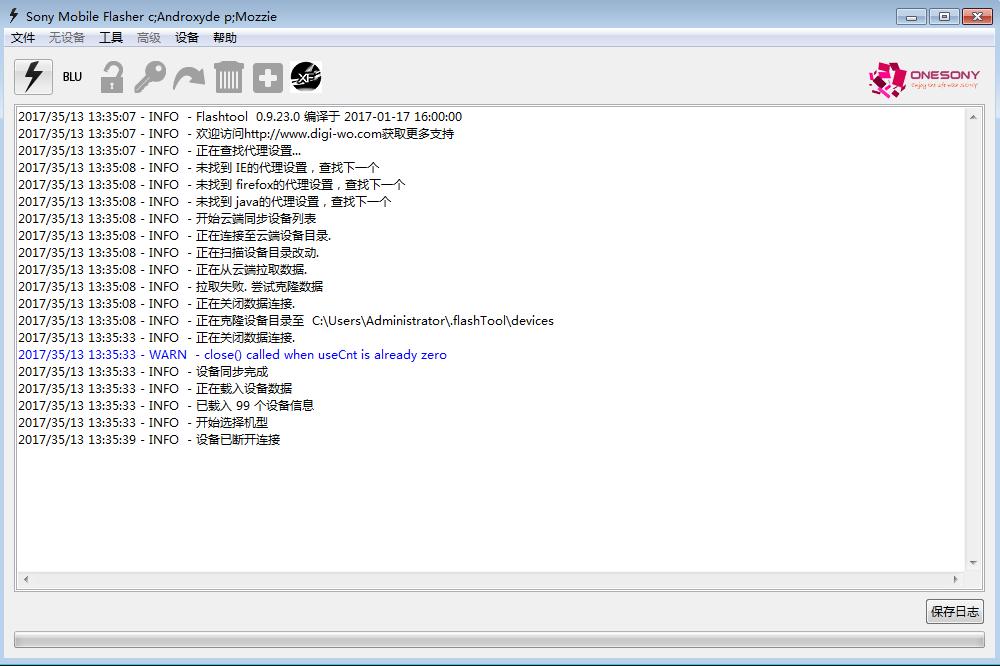Select the 开始云端同步设备列表 log line
This screenshot has width=1000, height=666.
pos(167,219)
